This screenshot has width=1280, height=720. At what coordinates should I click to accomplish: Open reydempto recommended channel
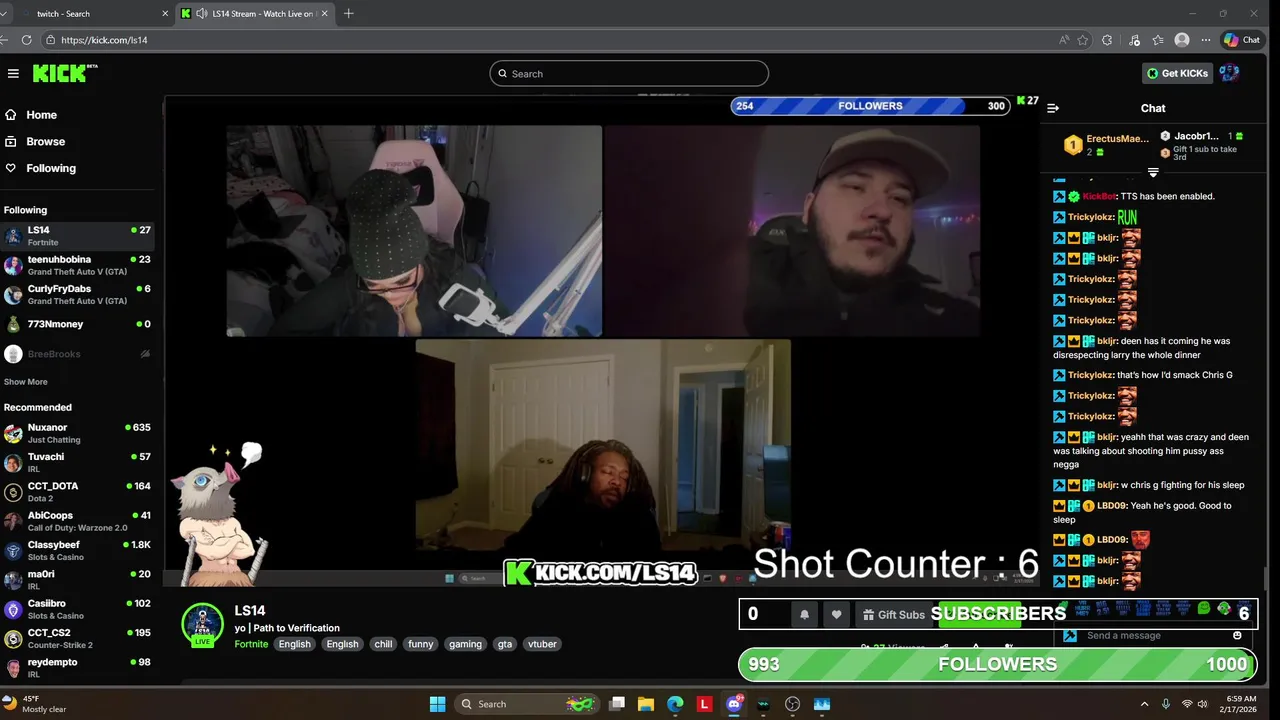coord(77,667)
